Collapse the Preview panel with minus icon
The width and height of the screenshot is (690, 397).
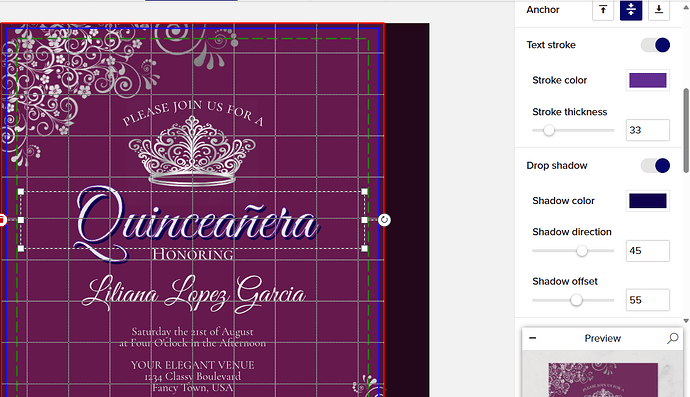click(532, 338)
